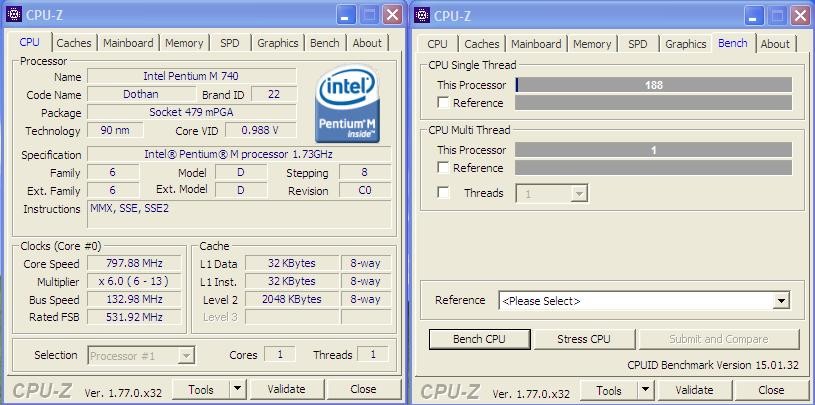Open Graphics tab in right window

click(686, 44)
